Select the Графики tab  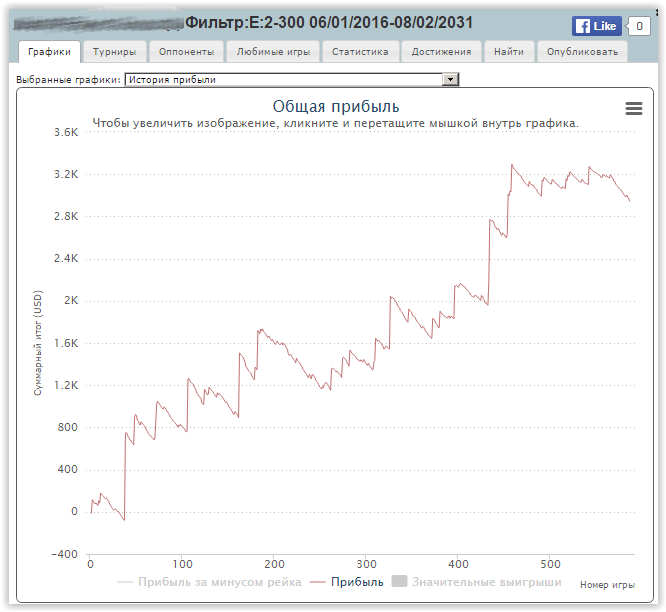point(50,52)
